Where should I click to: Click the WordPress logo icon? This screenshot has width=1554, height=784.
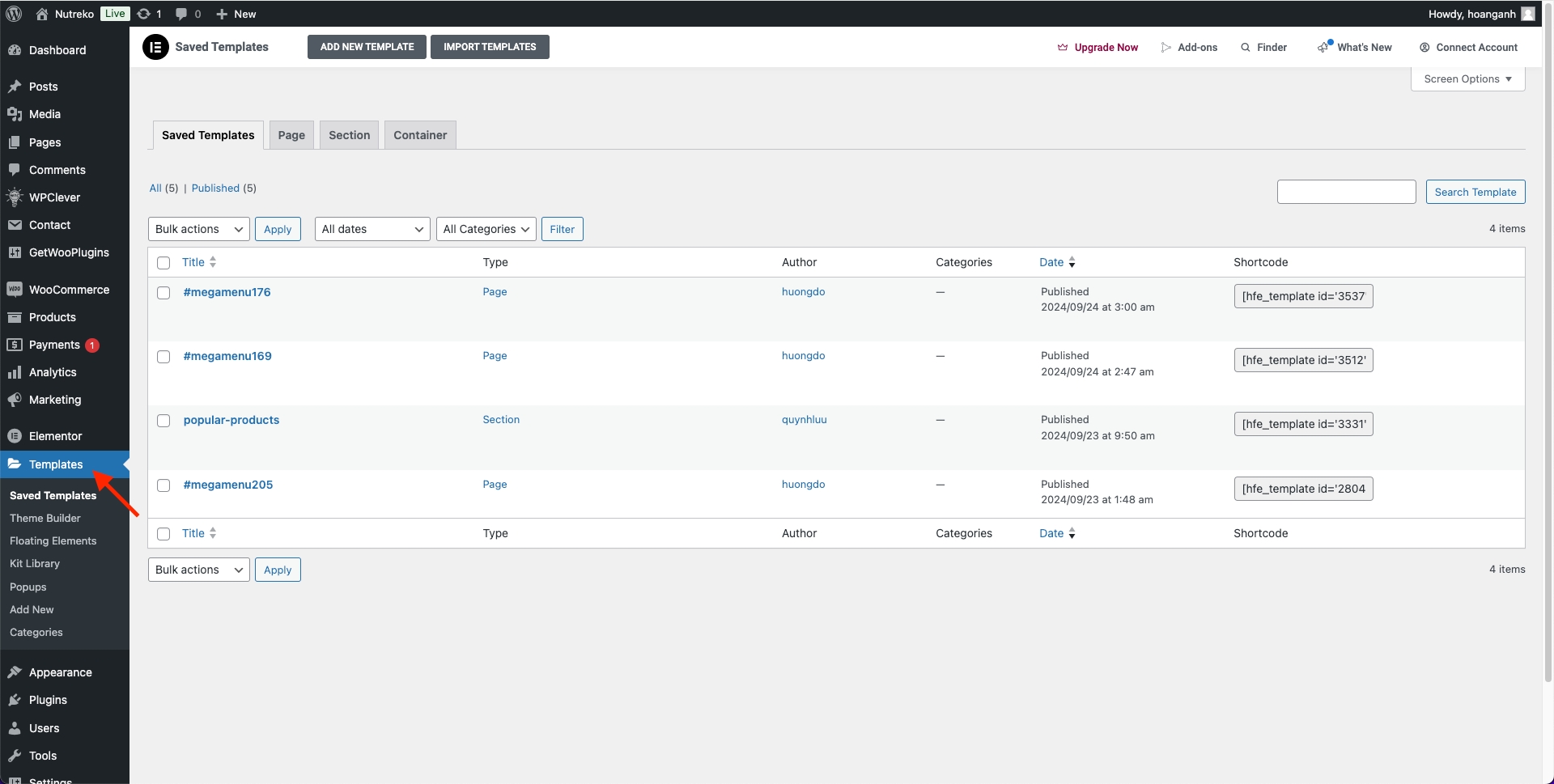[14, 14]
